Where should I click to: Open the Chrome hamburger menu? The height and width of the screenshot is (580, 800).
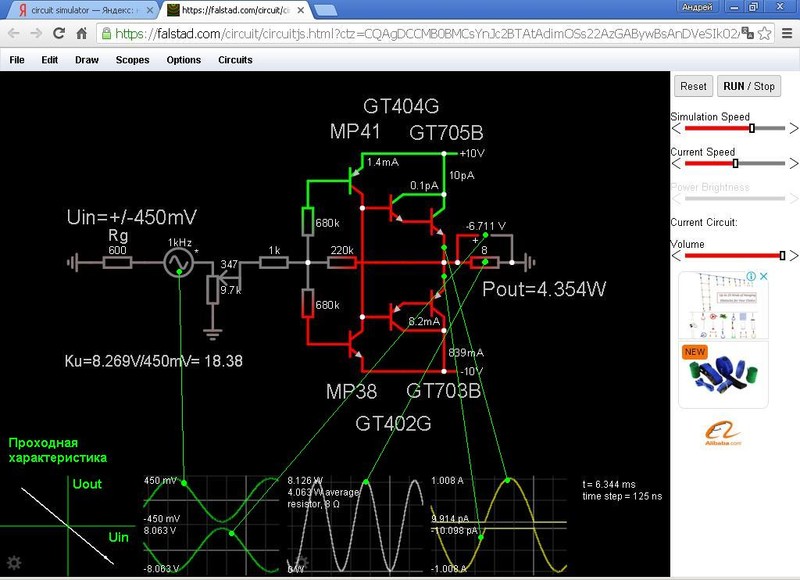787,34
